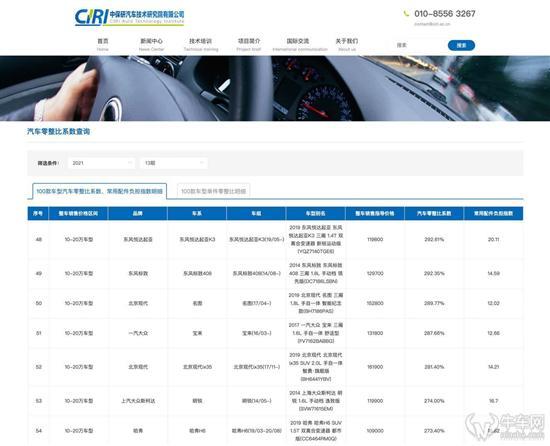
Task: Click the 汽车零整比系数查询 page heading
Action: click(x=59, y=131)
